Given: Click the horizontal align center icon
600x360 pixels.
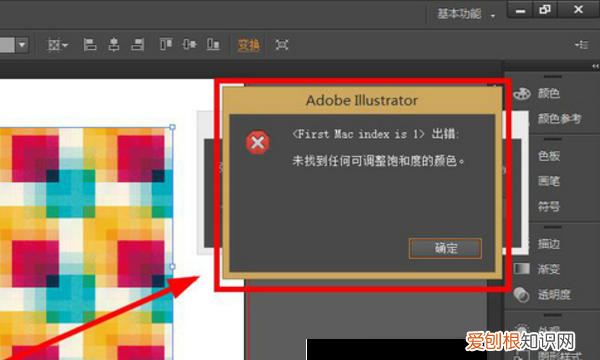Looking at the screenshot, I should pyautogui.click(x=114, y=45).
